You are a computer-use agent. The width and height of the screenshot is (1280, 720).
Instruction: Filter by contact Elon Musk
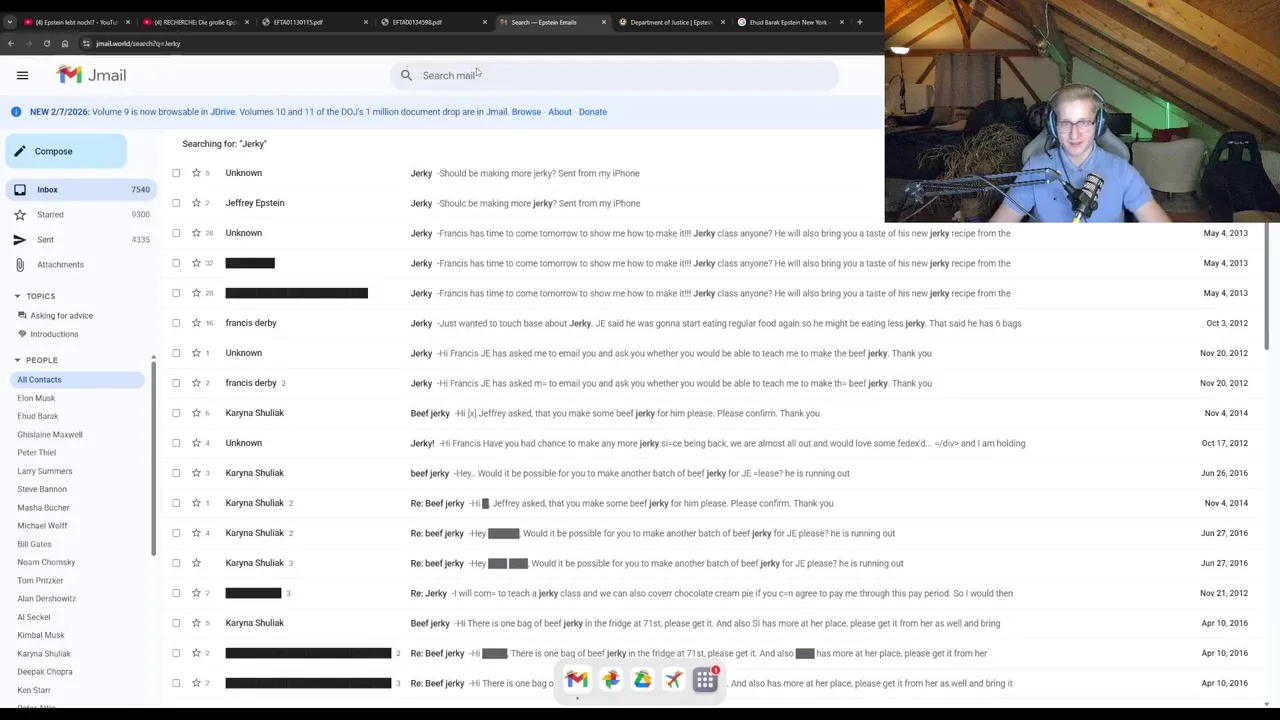[36, 398]
